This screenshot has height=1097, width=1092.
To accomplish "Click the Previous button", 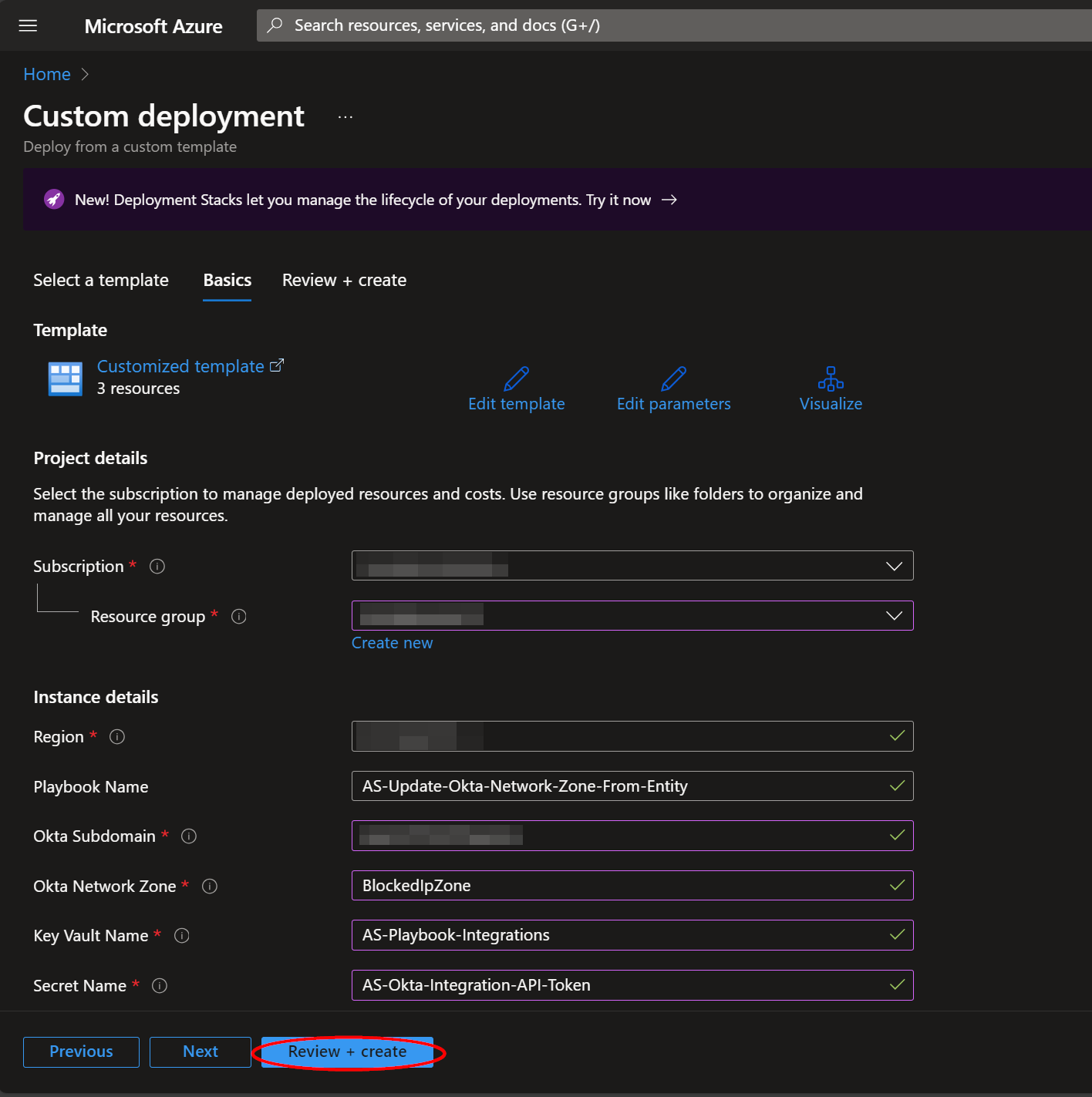I will (x=81, y=1052).
